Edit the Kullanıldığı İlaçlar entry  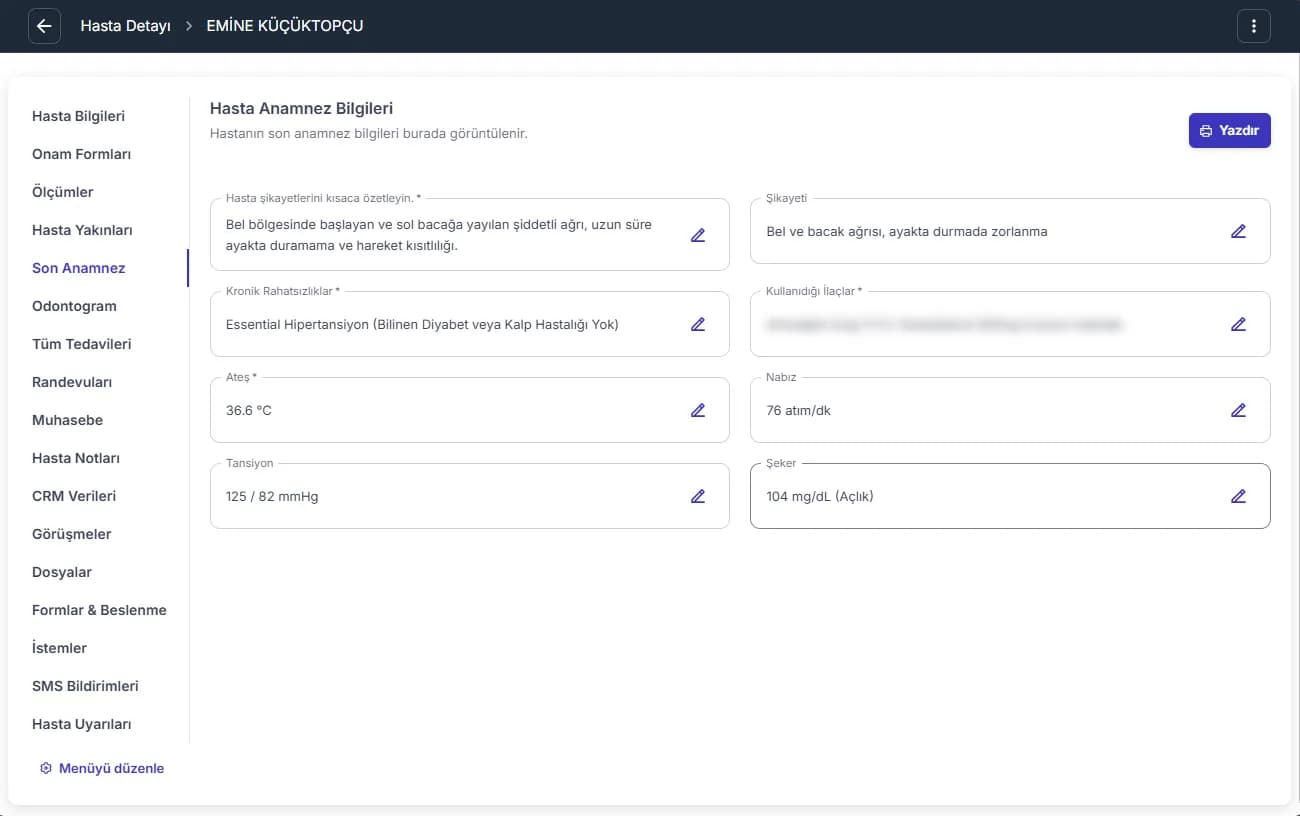1238,324
